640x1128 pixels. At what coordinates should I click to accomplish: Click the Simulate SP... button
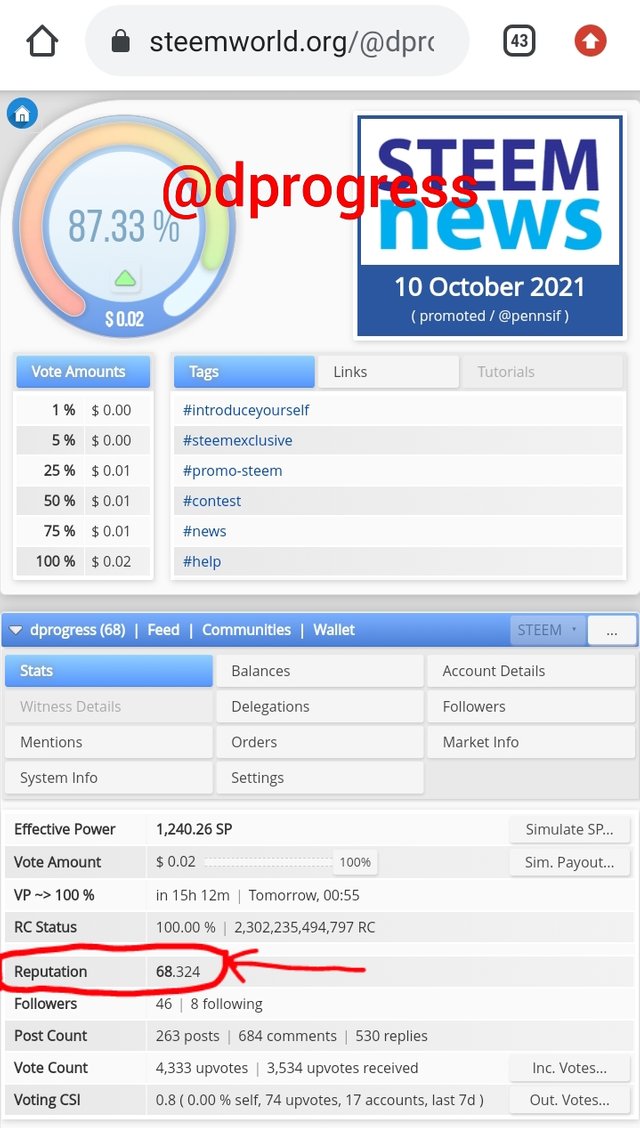pos(570,829)
